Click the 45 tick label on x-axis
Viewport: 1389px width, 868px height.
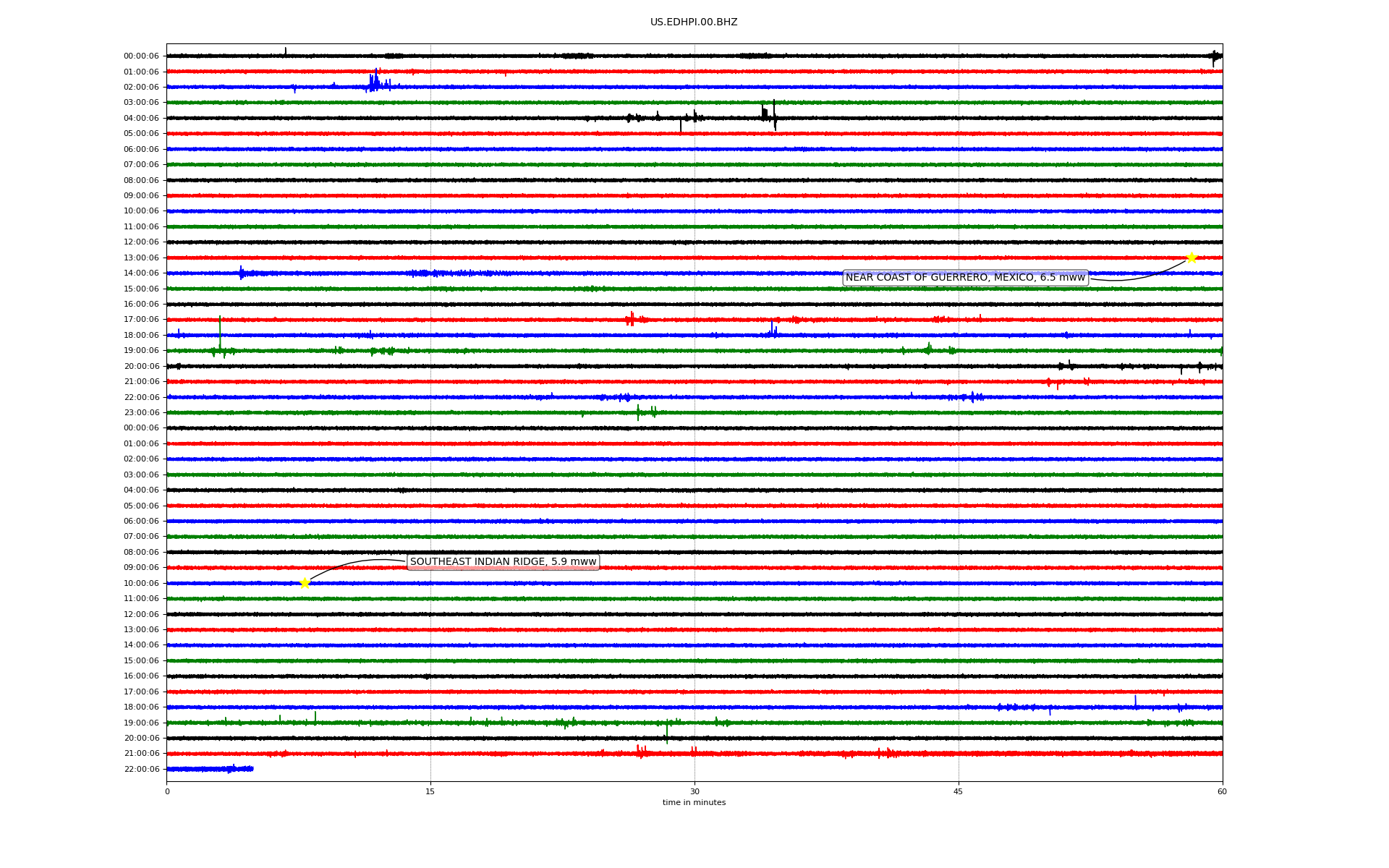click(958, 791)
